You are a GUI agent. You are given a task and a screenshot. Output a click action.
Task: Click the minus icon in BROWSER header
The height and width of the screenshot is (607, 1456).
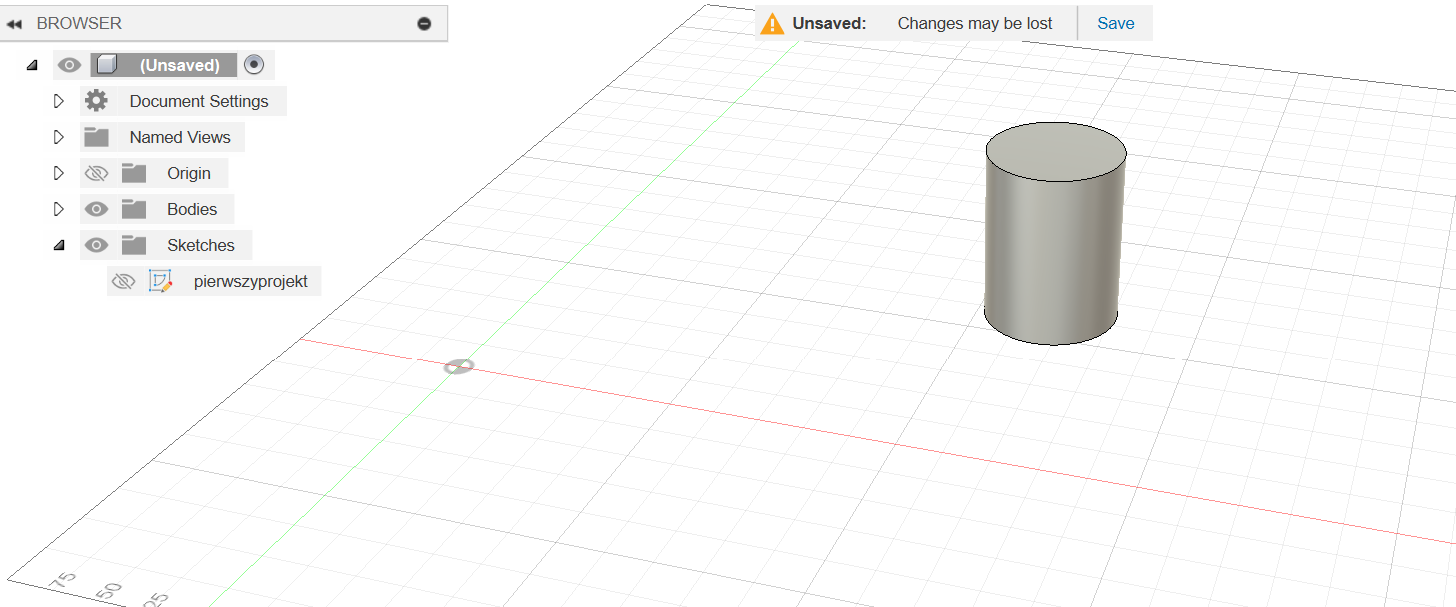click(x=424, y=23)
